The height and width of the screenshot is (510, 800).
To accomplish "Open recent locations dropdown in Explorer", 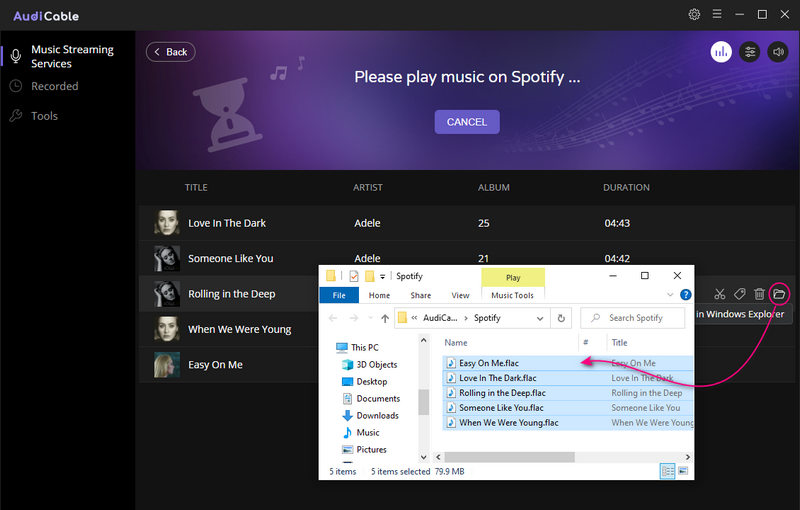I will point(370,318).
